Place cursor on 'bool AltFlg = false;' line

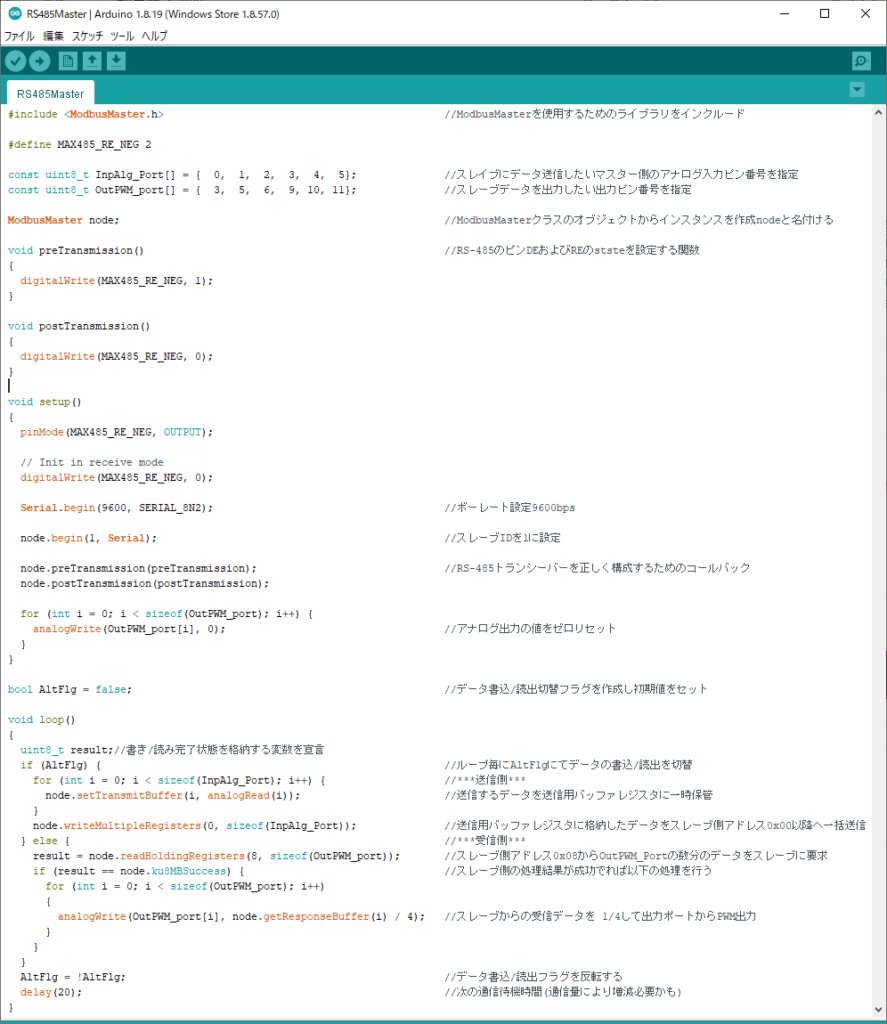click(x=69, y=690)
